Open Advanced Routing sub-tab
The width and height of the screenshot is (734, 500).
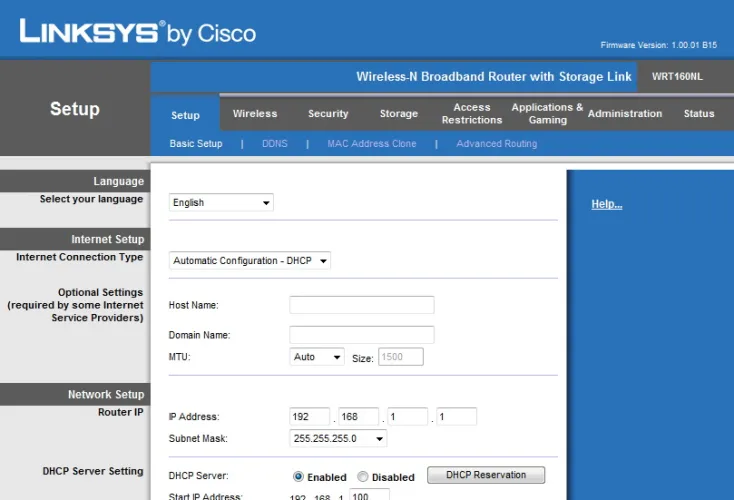(497, 144)
